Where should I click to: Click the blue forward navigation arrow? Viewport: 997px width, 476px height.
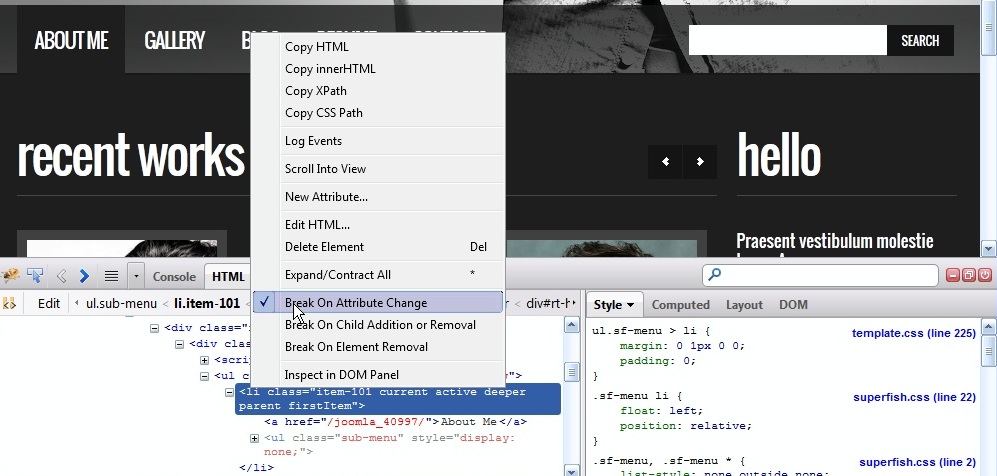point(85,276)
